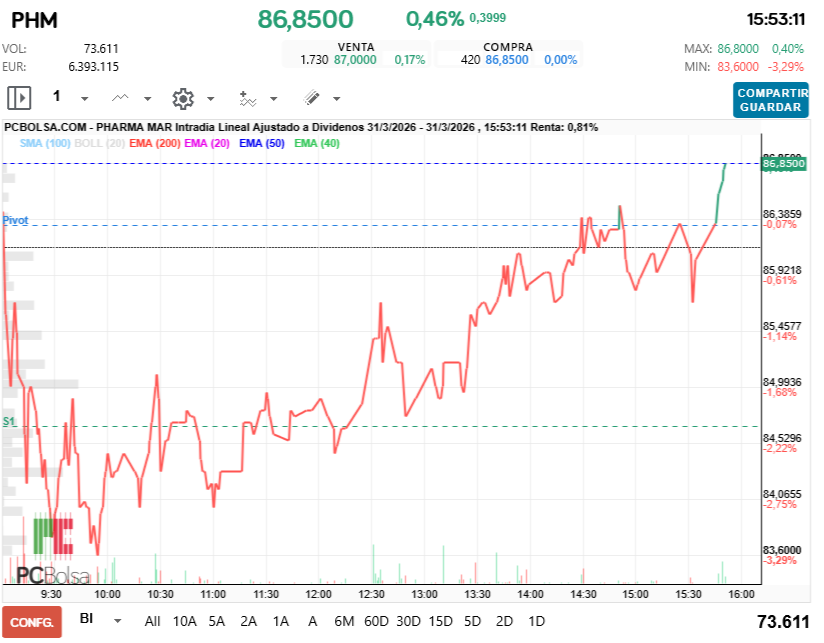Image resolution: width=824 pixels, height=643 pixels.
Task: Expand the chart type dropdown arrow
Action: pos(148,99)
